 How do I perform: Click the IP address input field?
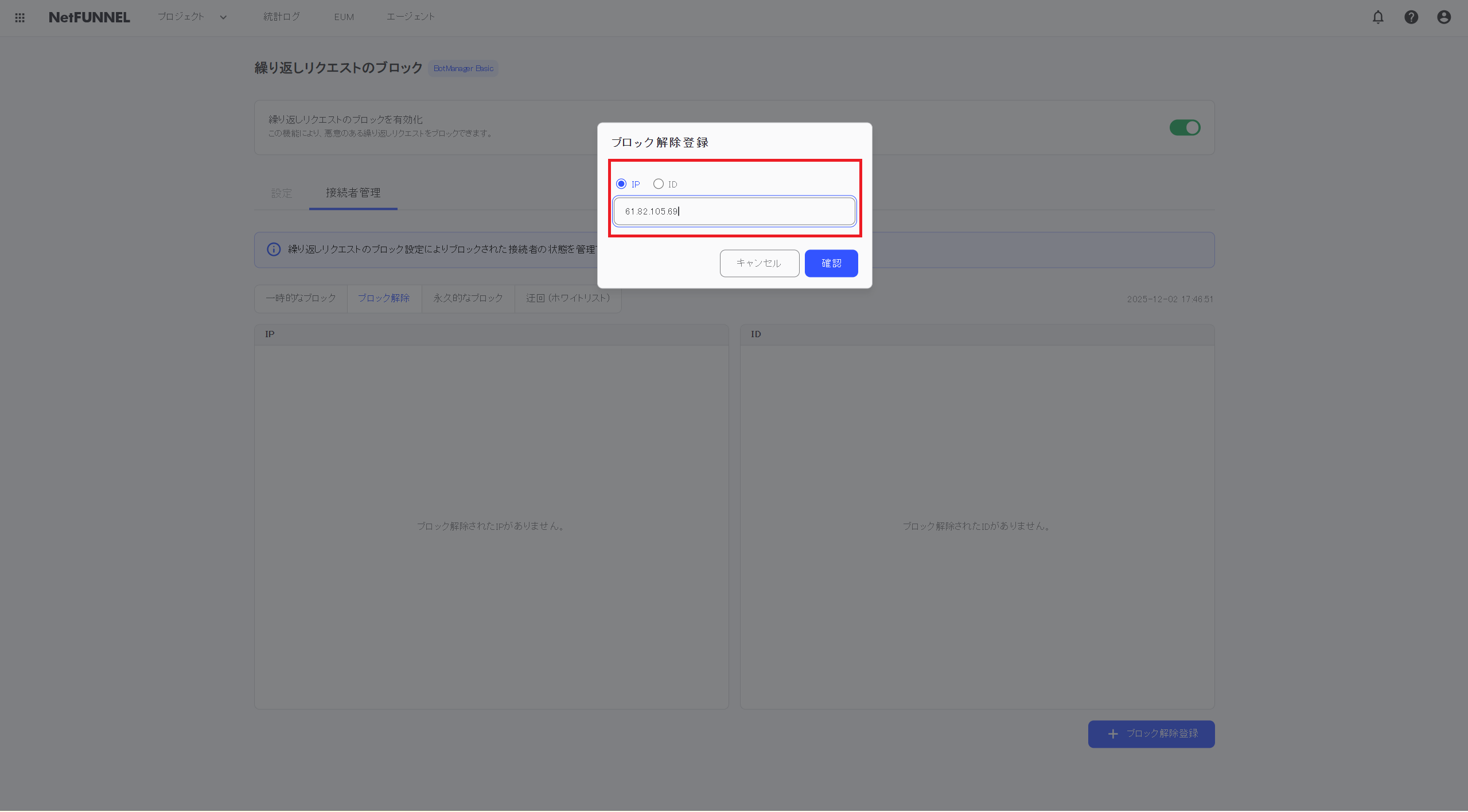pos(734,211)
